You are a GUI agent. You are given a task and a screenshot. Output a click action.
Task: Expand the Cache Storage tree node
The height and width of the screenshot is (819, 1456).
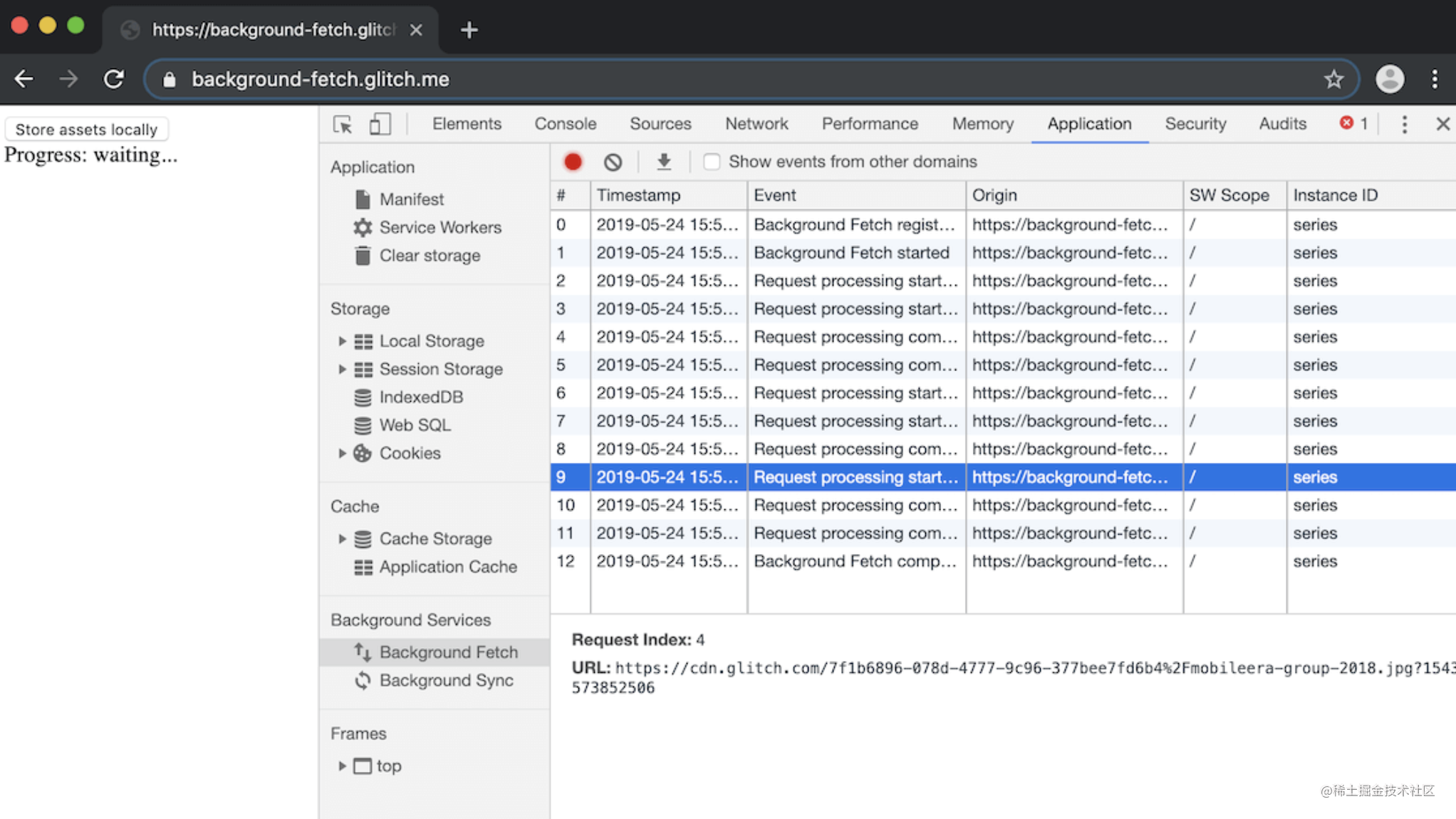click(342, 538)
